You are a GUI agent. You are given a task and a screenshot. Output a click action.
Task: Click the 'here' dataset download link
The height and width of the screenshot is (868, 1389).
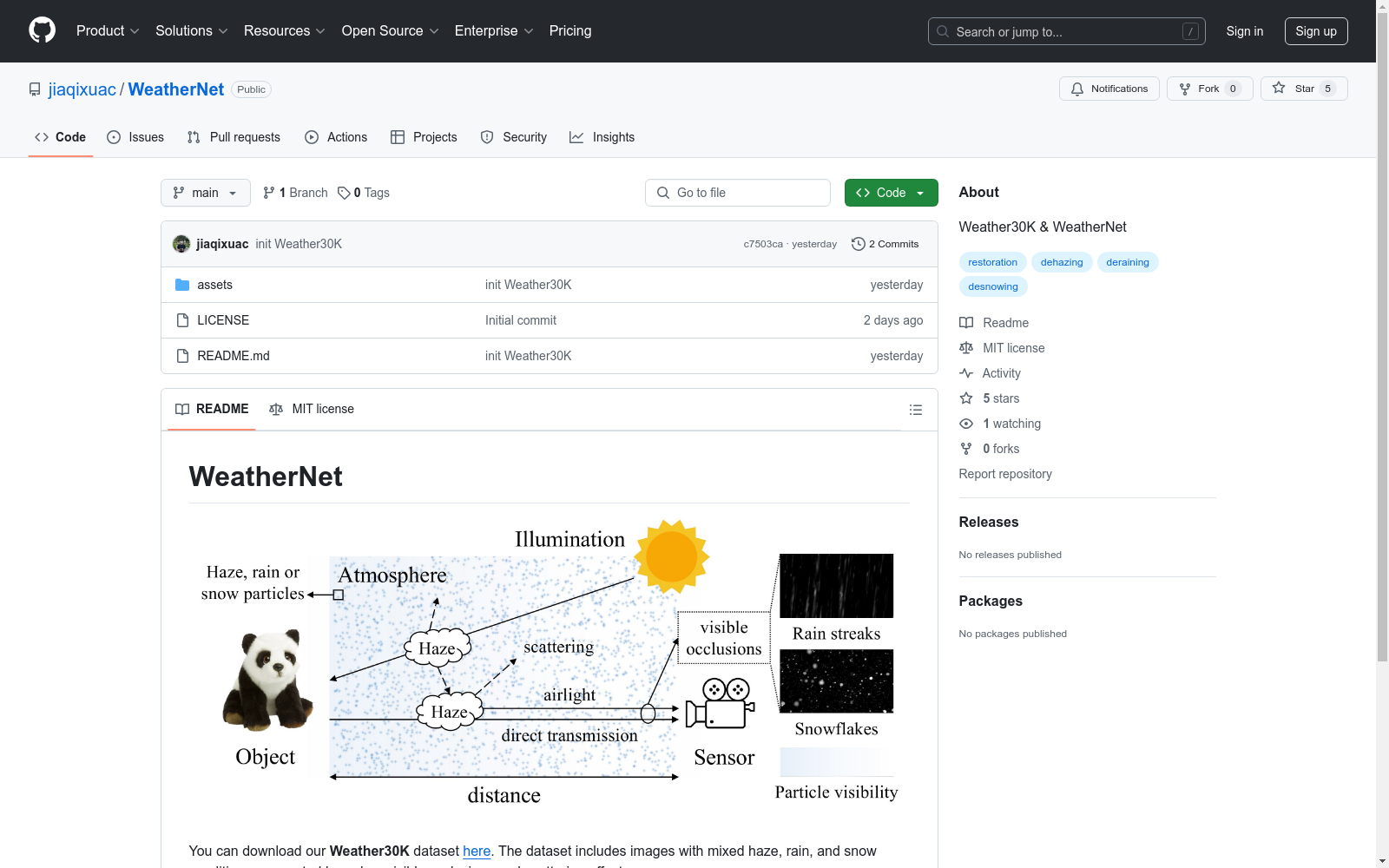(477, 851)
